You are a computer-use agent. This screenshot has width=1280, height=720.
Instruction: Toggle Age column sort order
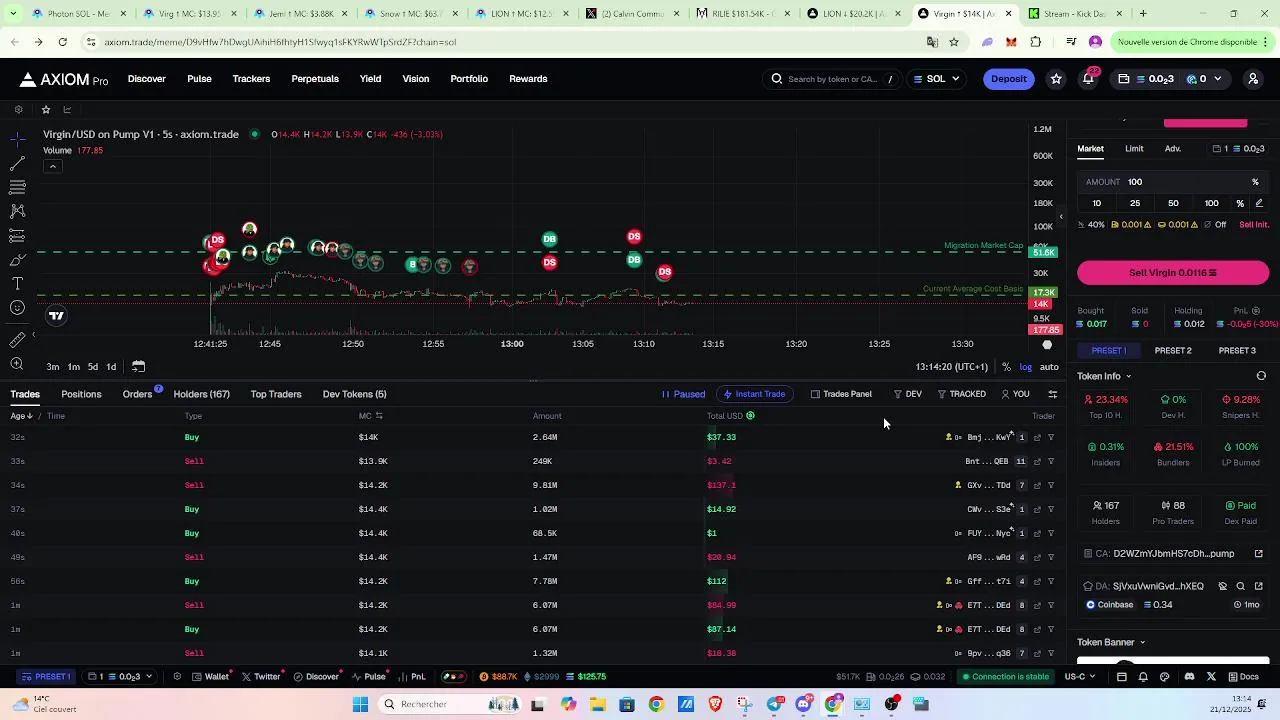point(21,416)
